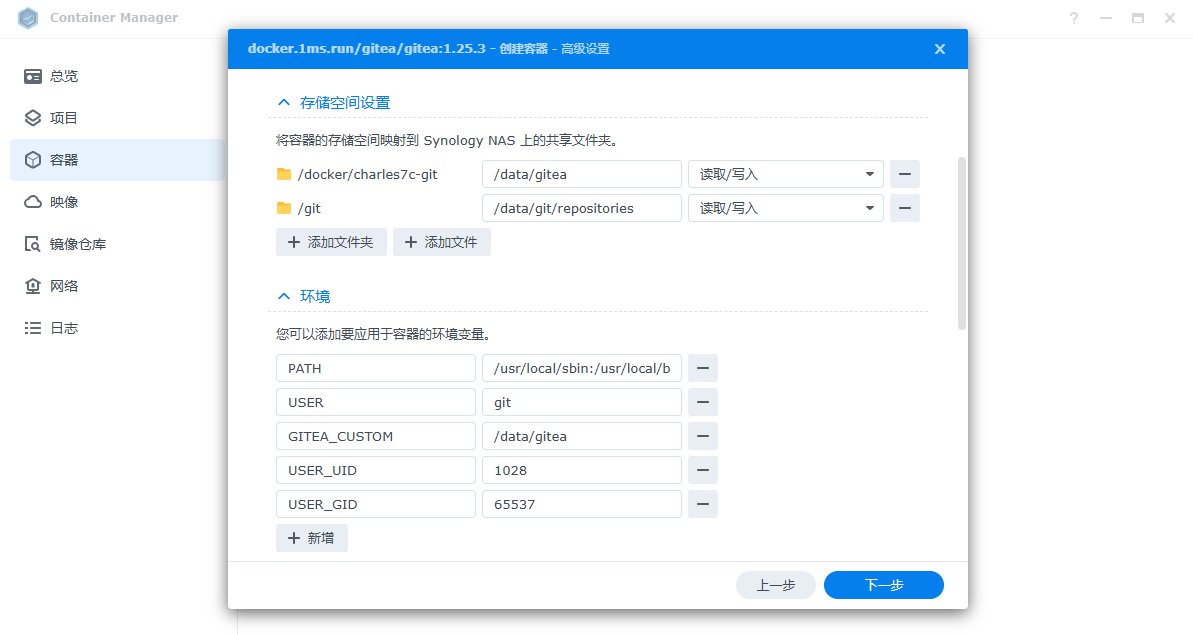Click the 添加文件夹 add folder button

331,242
